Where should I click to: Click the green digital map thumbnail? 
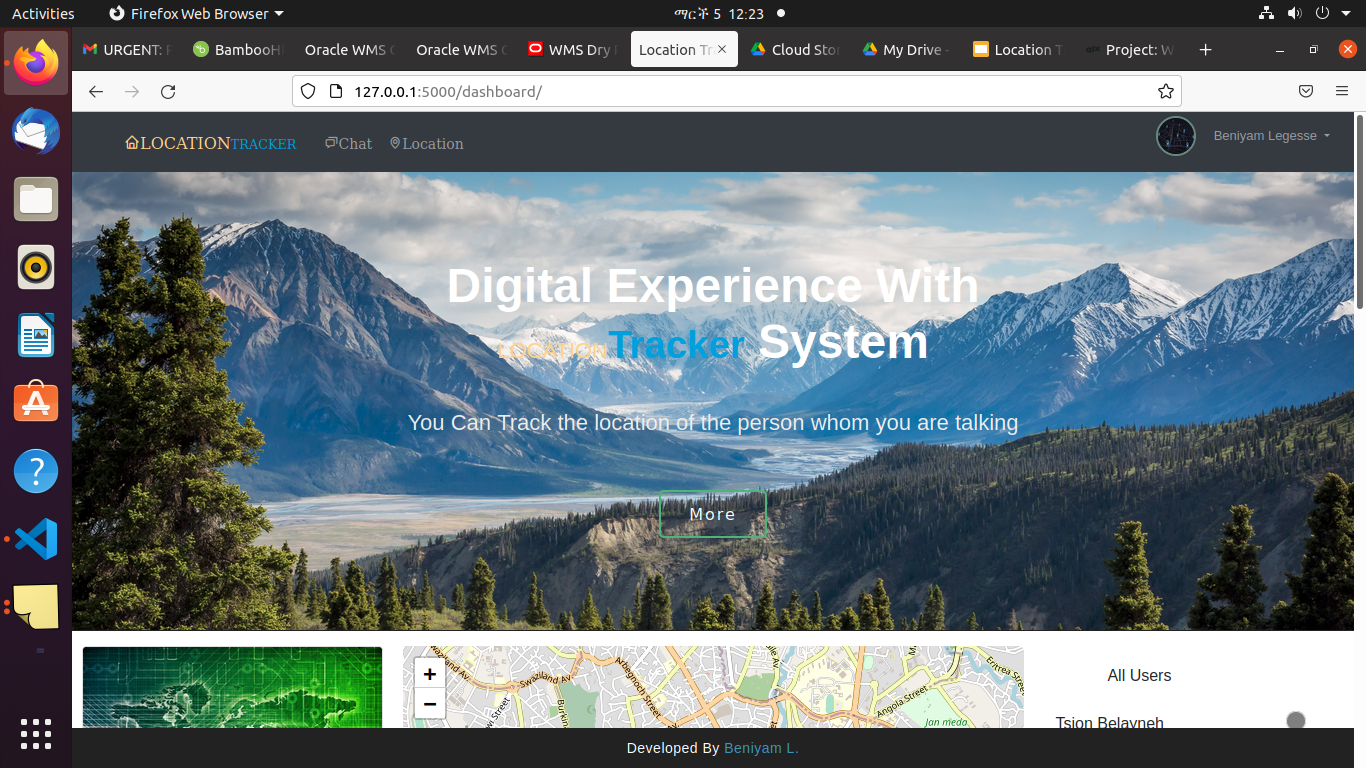coord(232,687)
